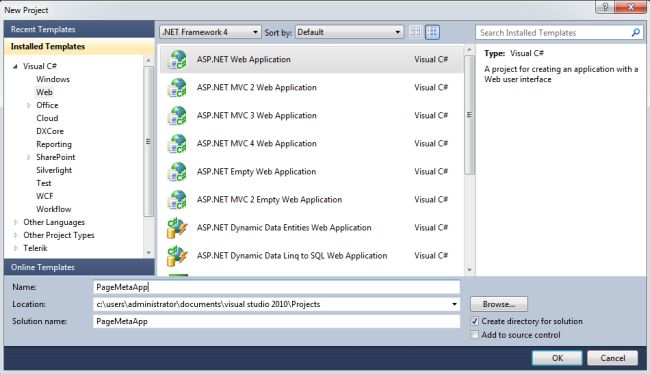
Task: Click the category tree scroll up arrow
Action: click(x=148, y=61)
